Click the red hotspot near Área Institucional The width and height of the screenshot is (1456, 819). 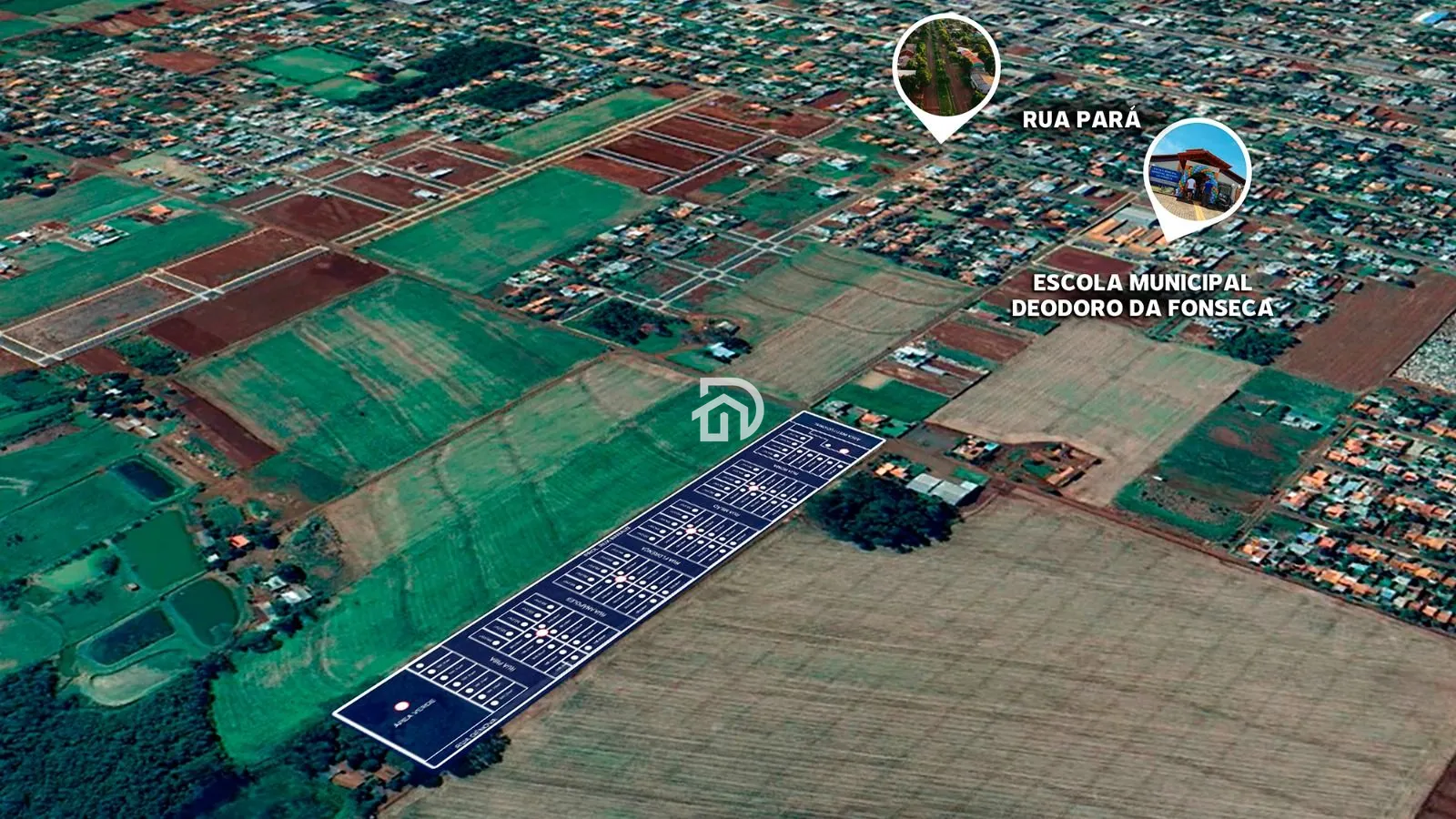click(x=844, y=450)
